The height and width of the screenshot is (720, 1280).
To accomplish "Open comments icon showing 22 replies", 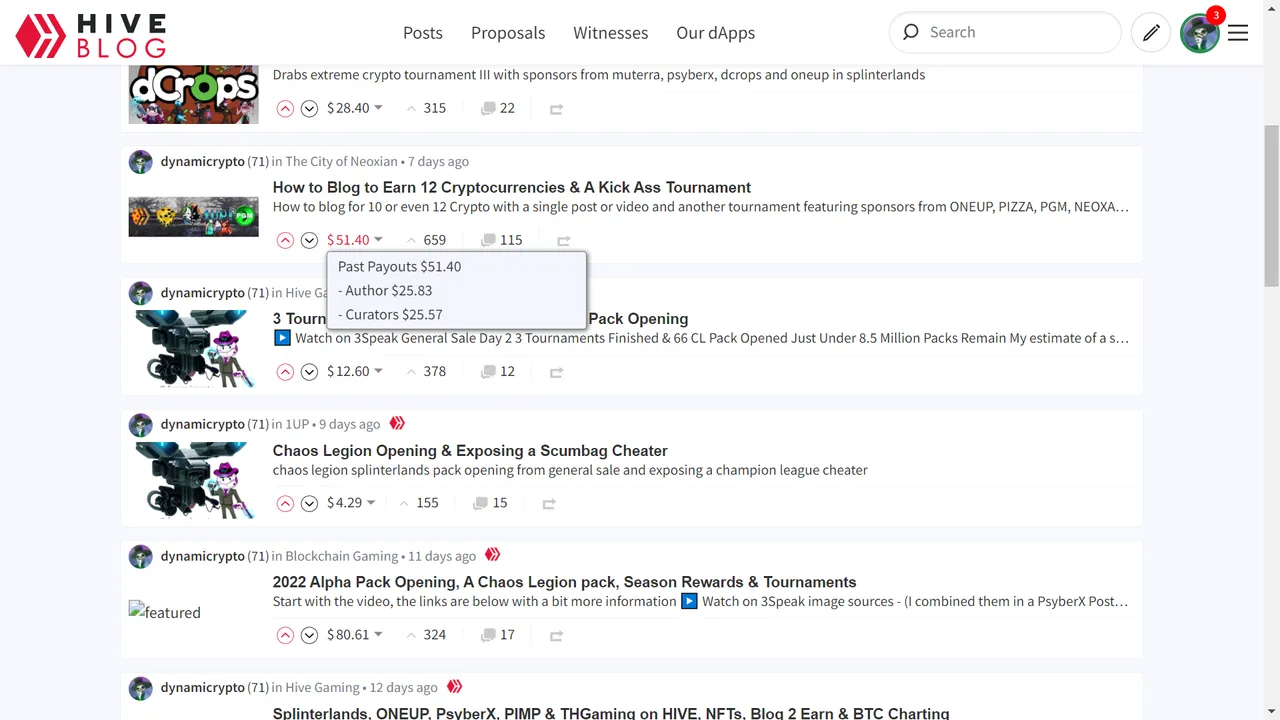I will click(488, 108).
